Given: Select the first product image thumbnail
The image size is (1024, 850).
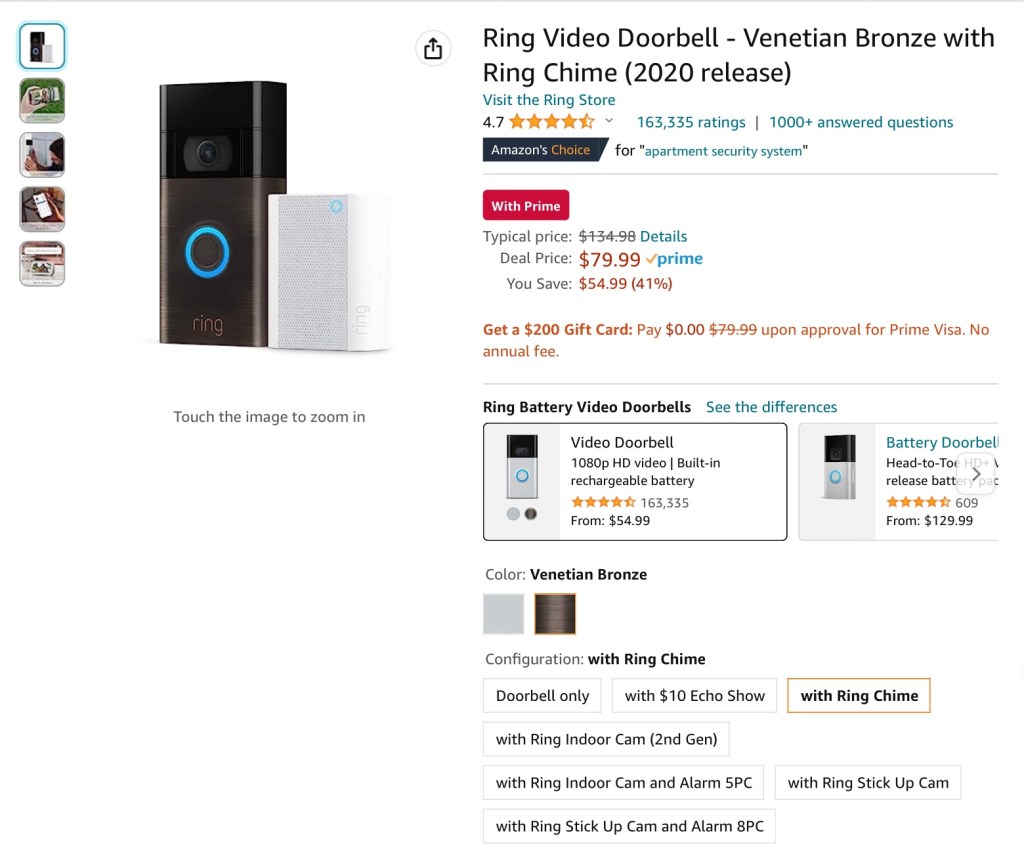Looking at the screenshot, I should pos(42,46).
